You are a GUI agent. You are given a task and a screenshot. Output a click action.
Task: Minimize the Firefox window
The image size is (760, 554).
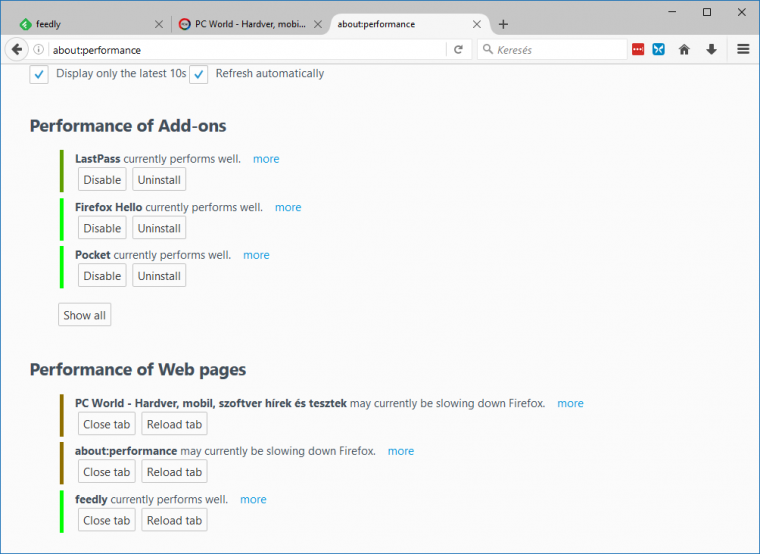click(672, 12)
